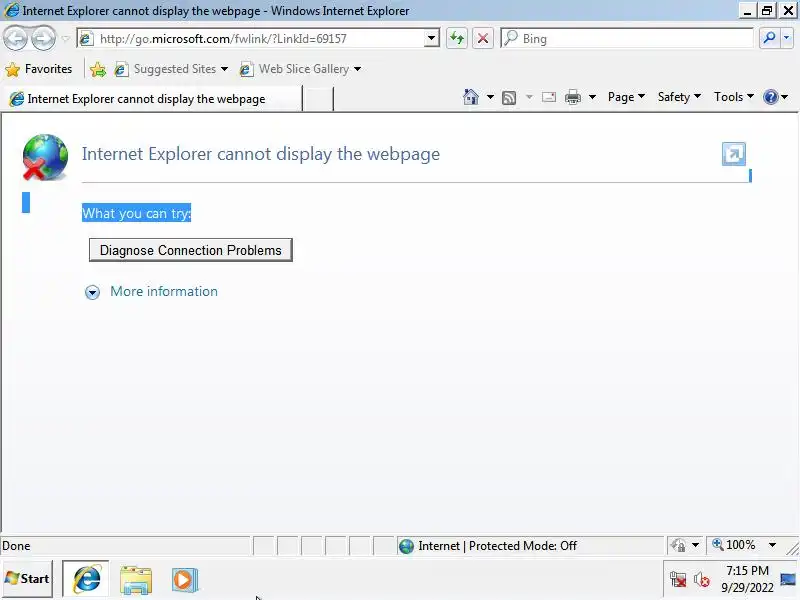Expand the address bar autocomplete dropdown
This screenshot has height=600, width=800.
[432, 38]
